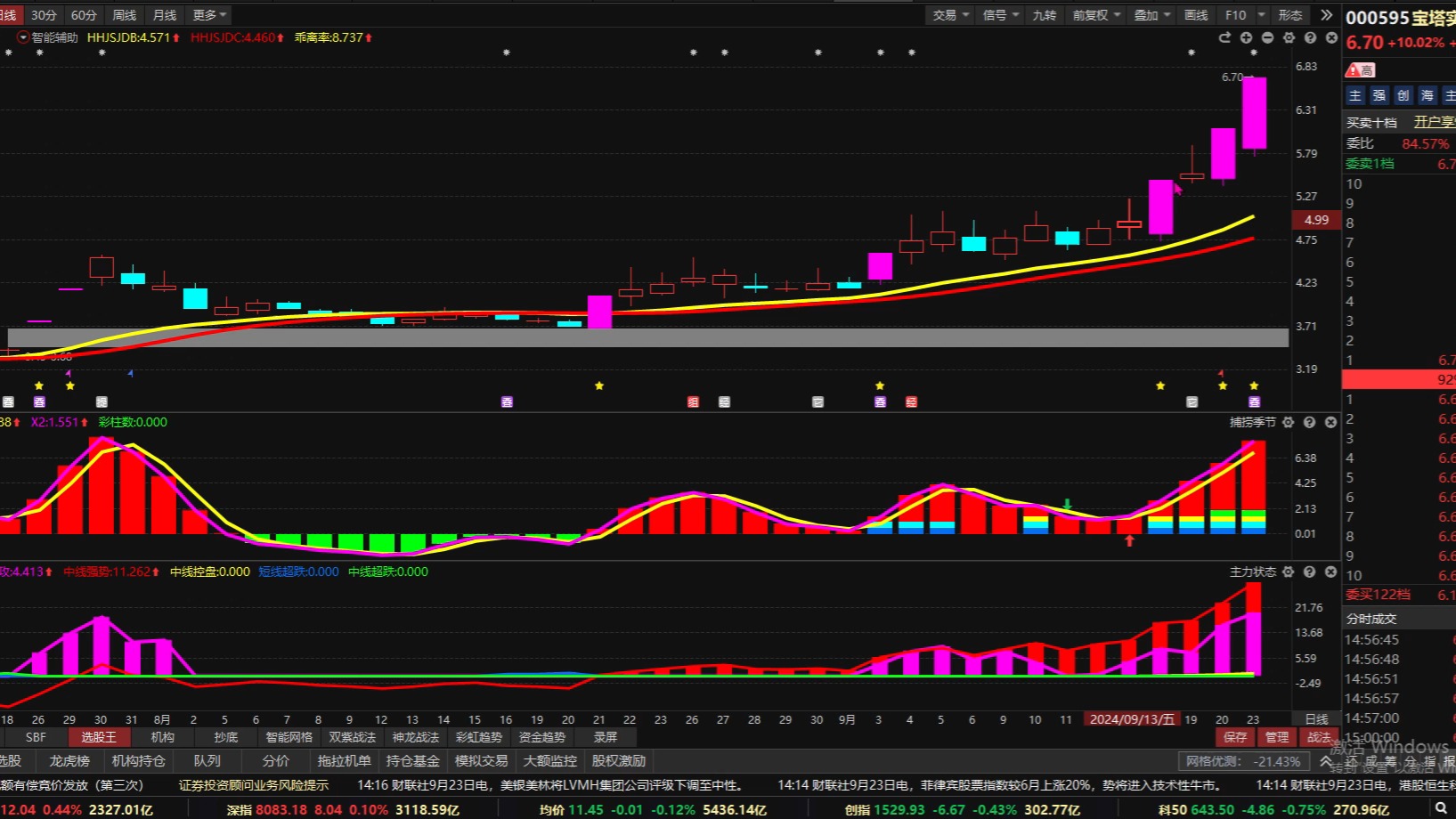
Task: Click the 保存 button
Action: 1235,737
